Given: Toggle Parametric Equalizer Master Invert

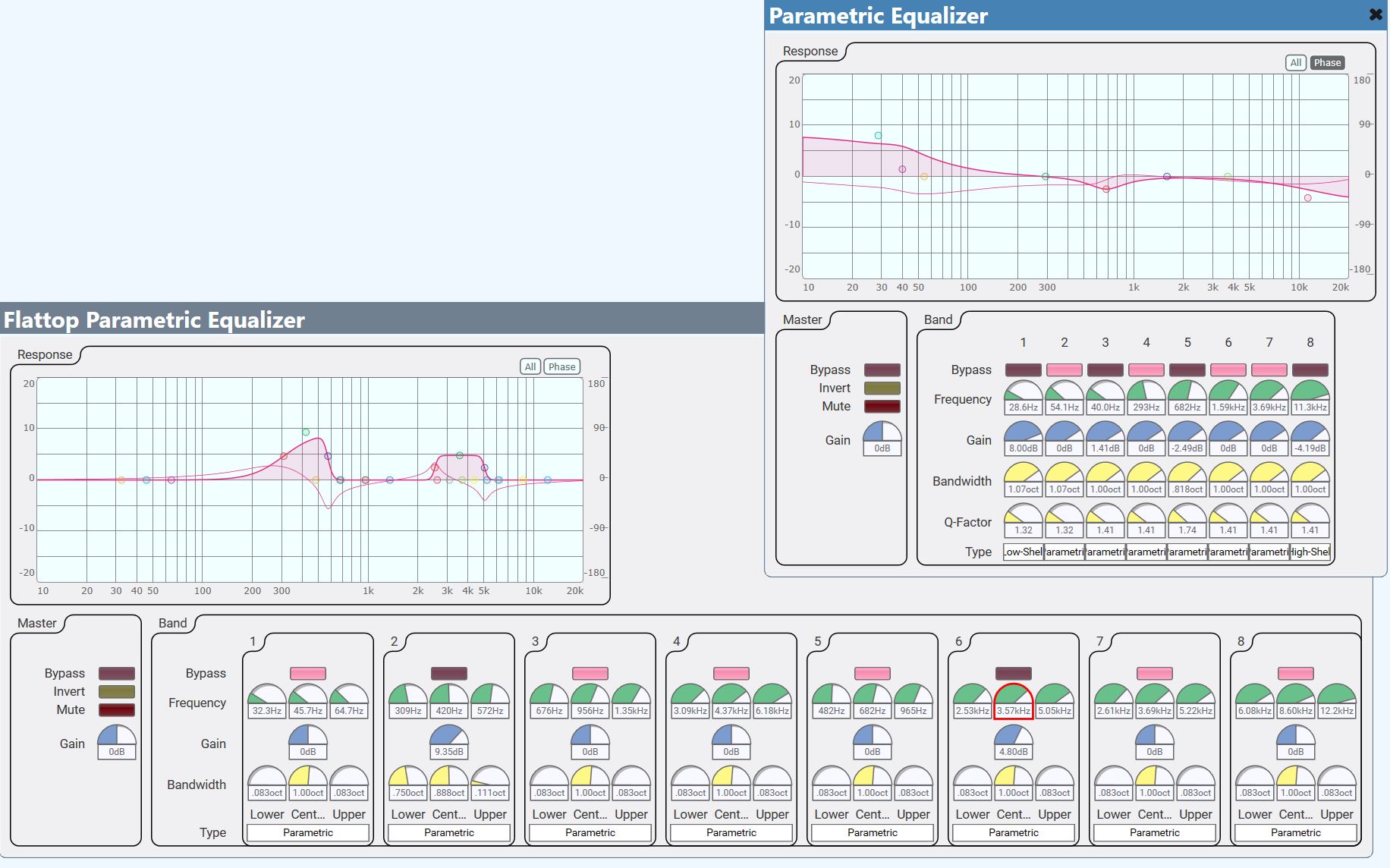Looking at the screenshot, I should click(x=882, y=388).
